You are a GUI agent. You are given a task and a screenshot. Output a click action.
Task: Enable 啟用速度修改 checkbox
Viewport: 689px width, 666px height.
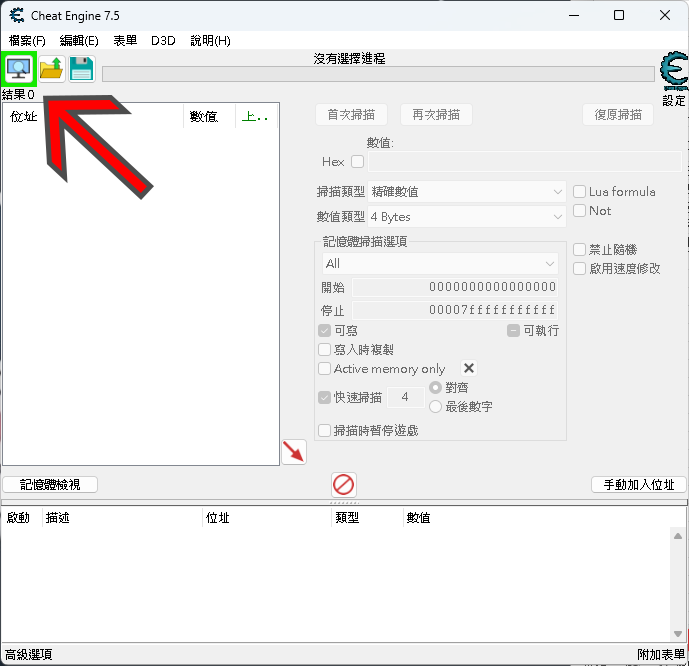pyautogui.click(x=579, y=268)
